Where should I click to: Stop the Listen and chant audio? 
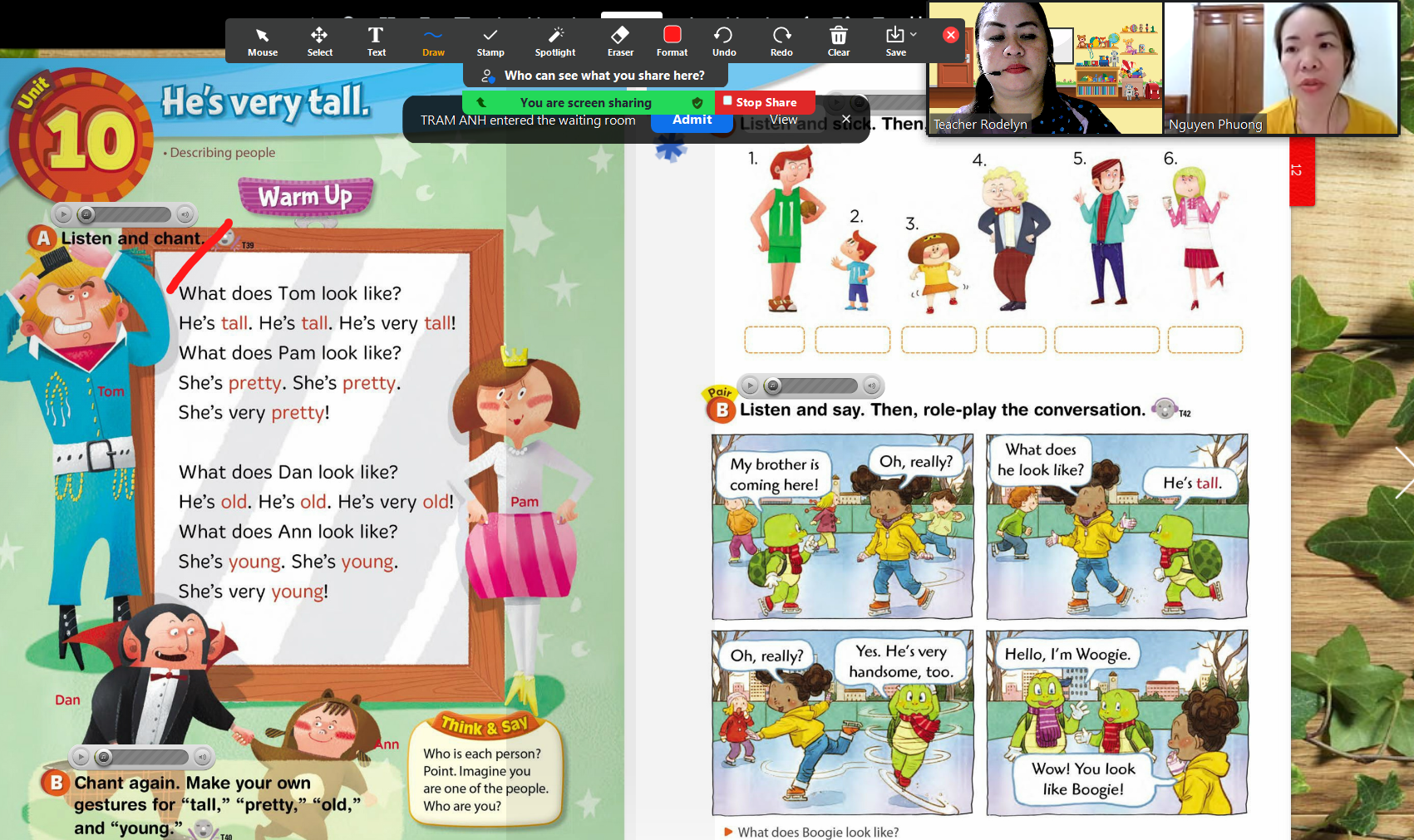(86, 214)
